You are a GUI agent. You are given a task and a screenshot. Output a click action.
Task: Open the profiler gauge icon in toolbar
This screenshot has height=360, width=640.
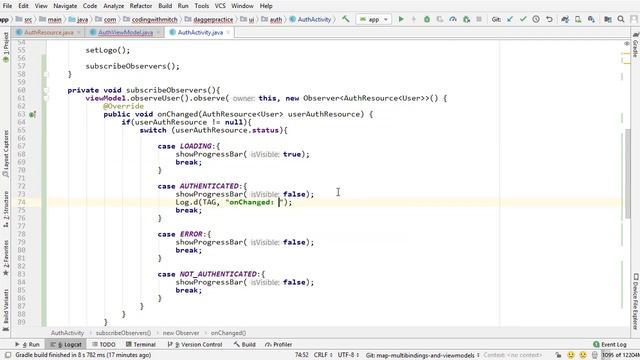point(453,19)
